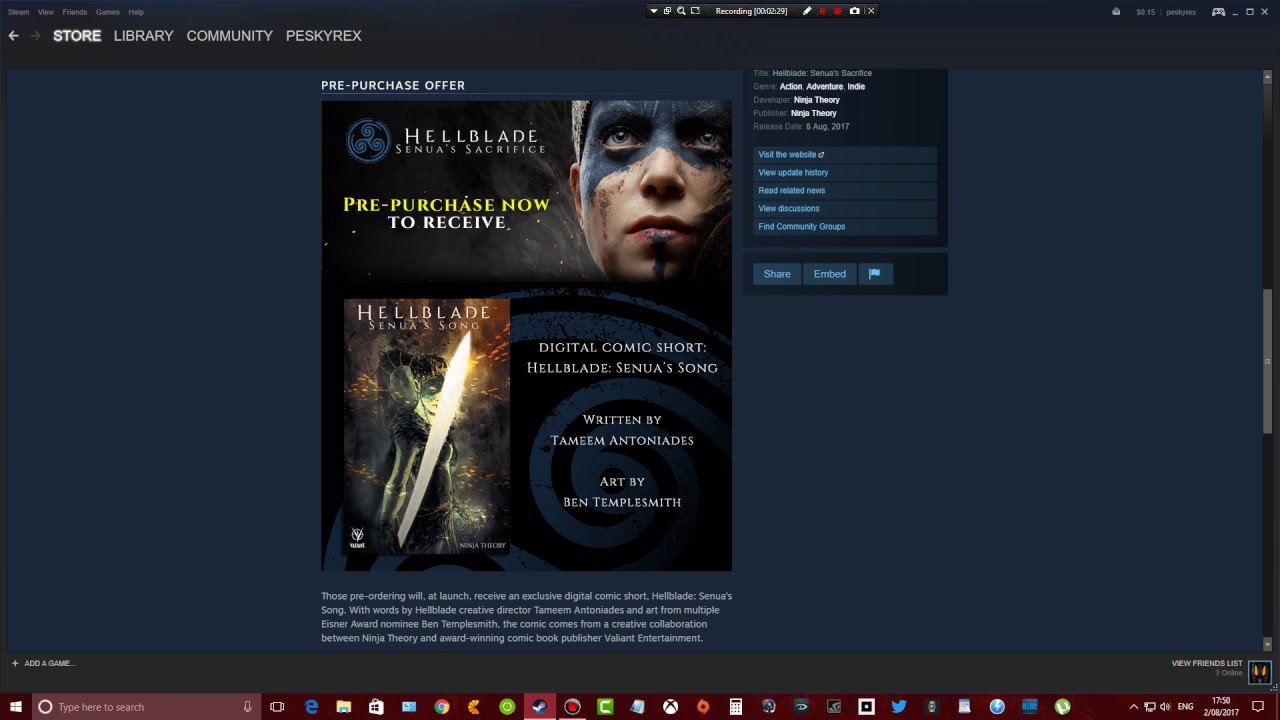Open the Action Center notifications
Screen dimensions: 1280x720
tap(1259, 707)
